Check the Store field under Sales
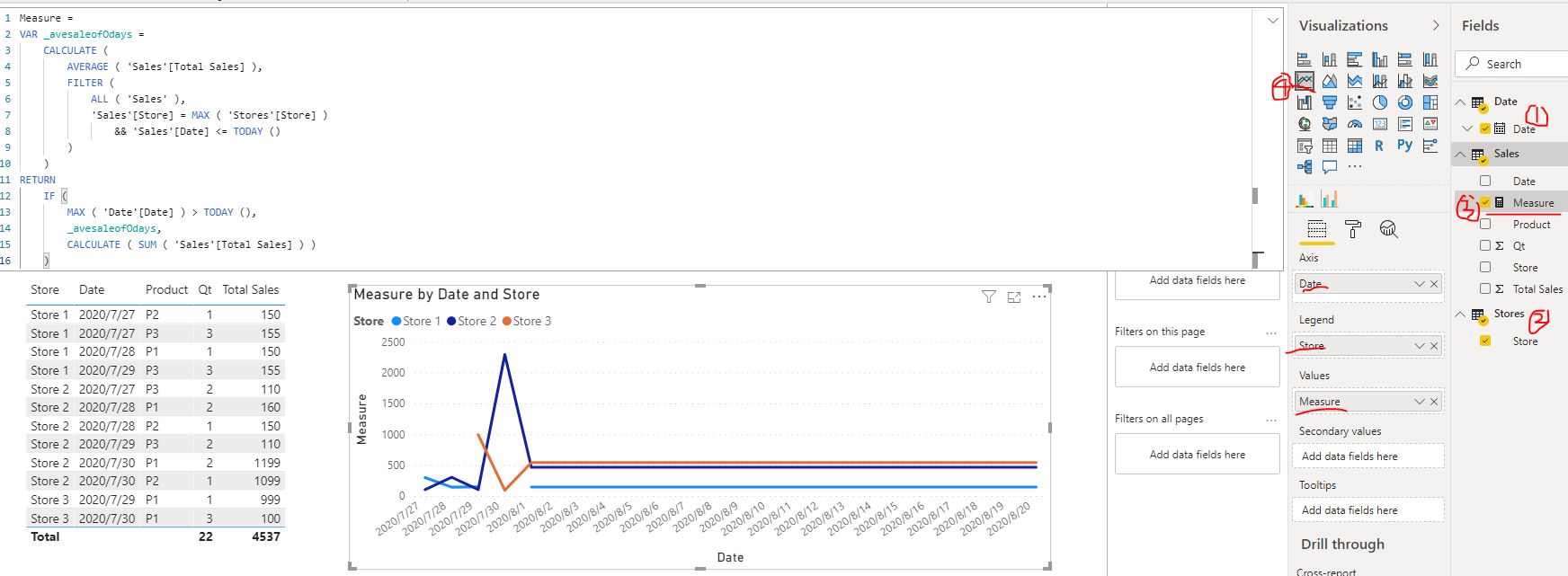The height and width of the screenshot is (576, 1568). pos(1485,267)
